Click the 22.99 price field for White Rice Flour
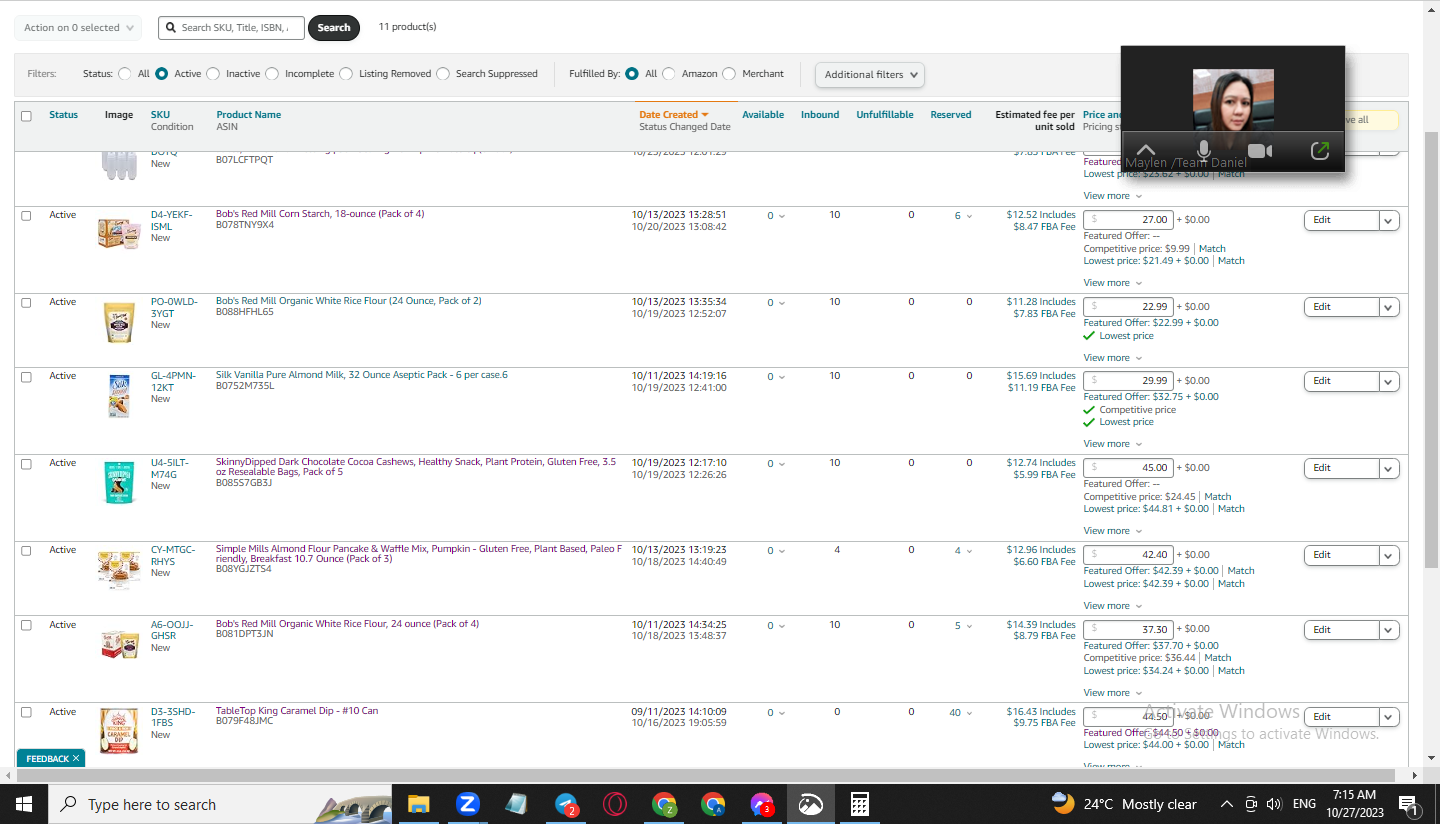This screenshot has width=1440, height=824. [x=1128, y=306]
